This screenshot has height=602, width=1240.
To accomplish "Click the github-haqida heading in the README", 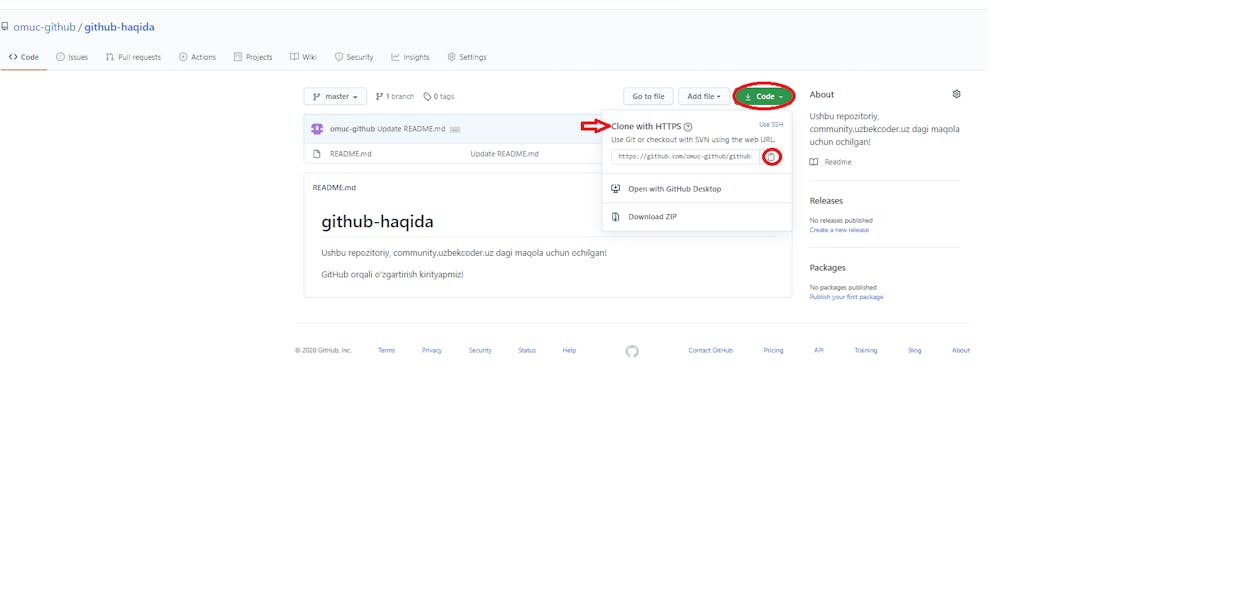I will point(377,222).
